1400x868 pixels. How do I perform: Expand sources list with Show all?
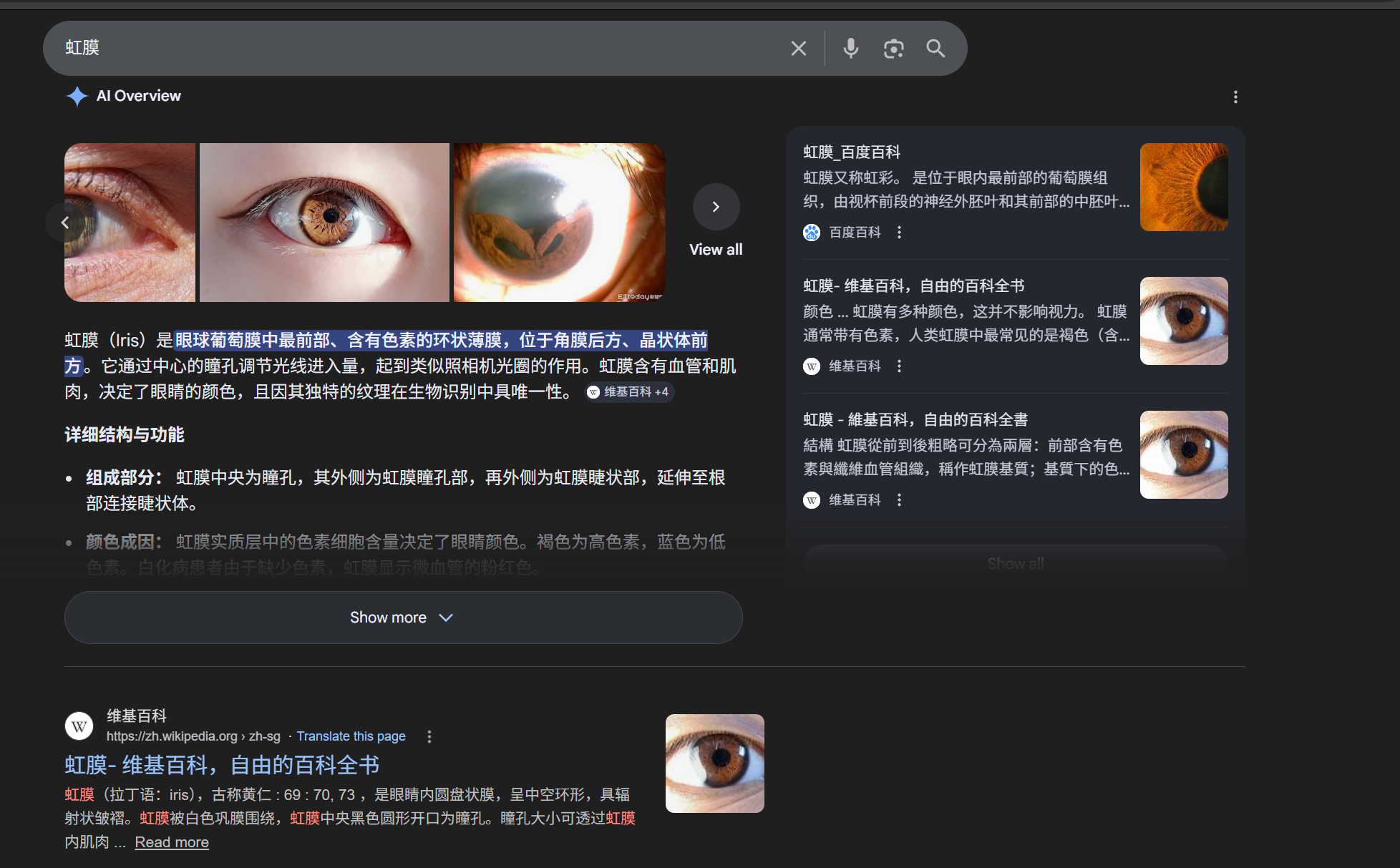point(1015,564)
